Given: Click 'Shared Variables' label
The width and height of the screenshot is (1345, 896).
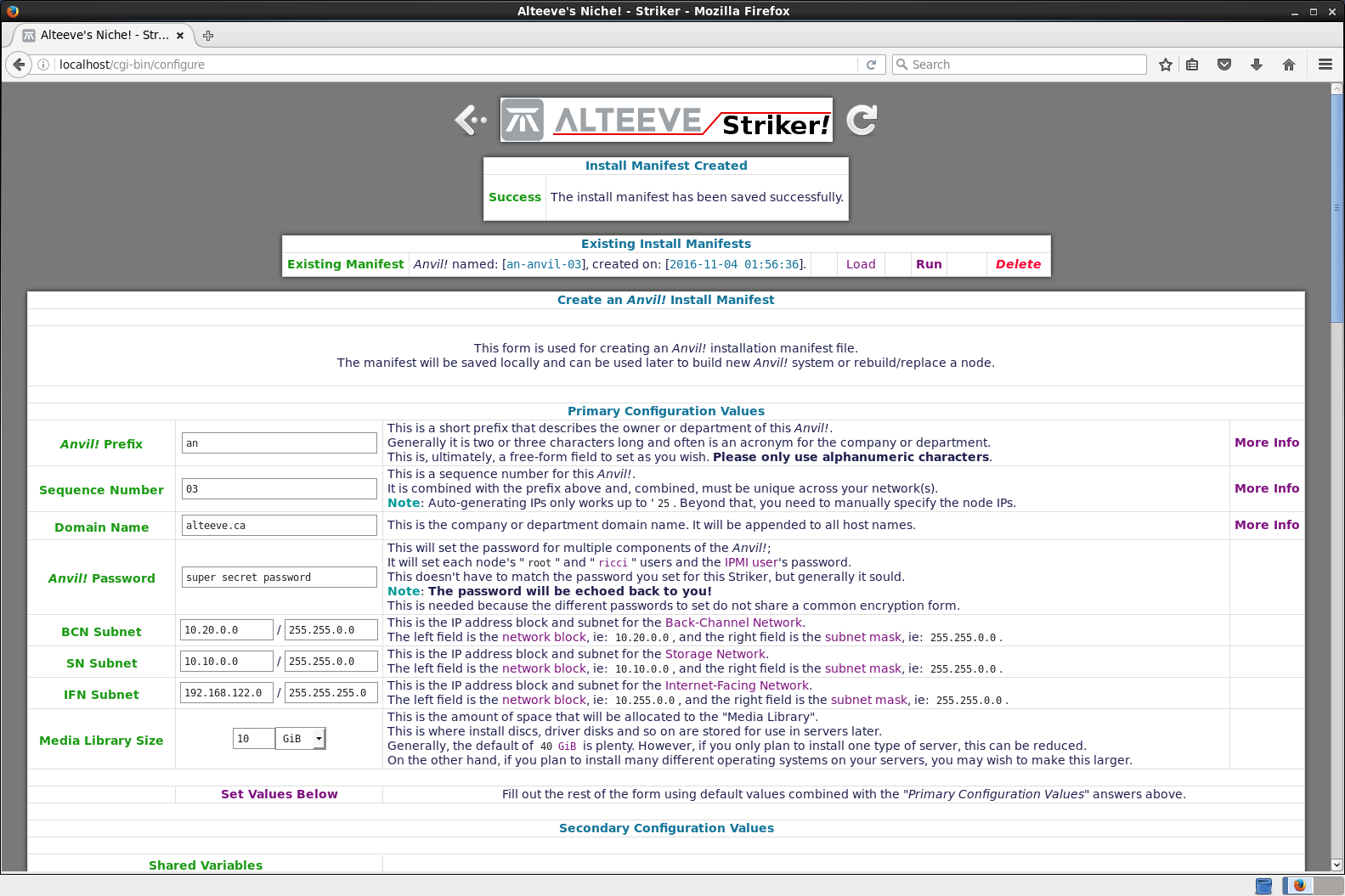Looking at the screenshot, I should (206, 865).
